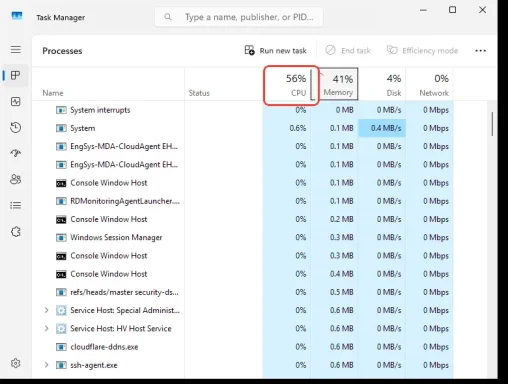Viewport: 508px width, 384px height.
Task: Click the Task Manager app icon in title bar
Action: coord(17,16)
